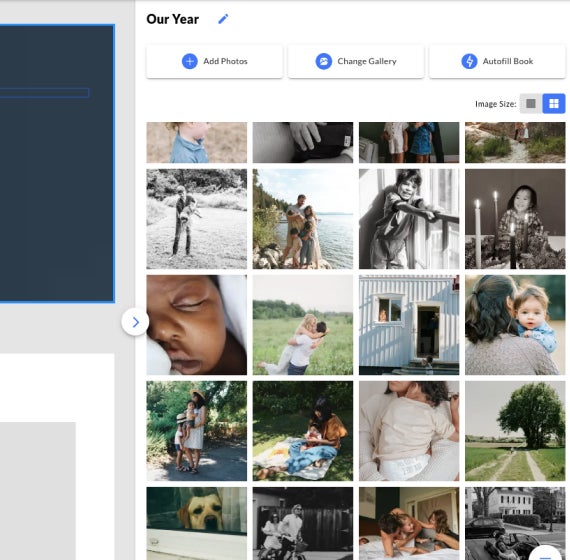The image size is (570, 560).
Task: Click the Autofill Book button
Action: point(497,61)
